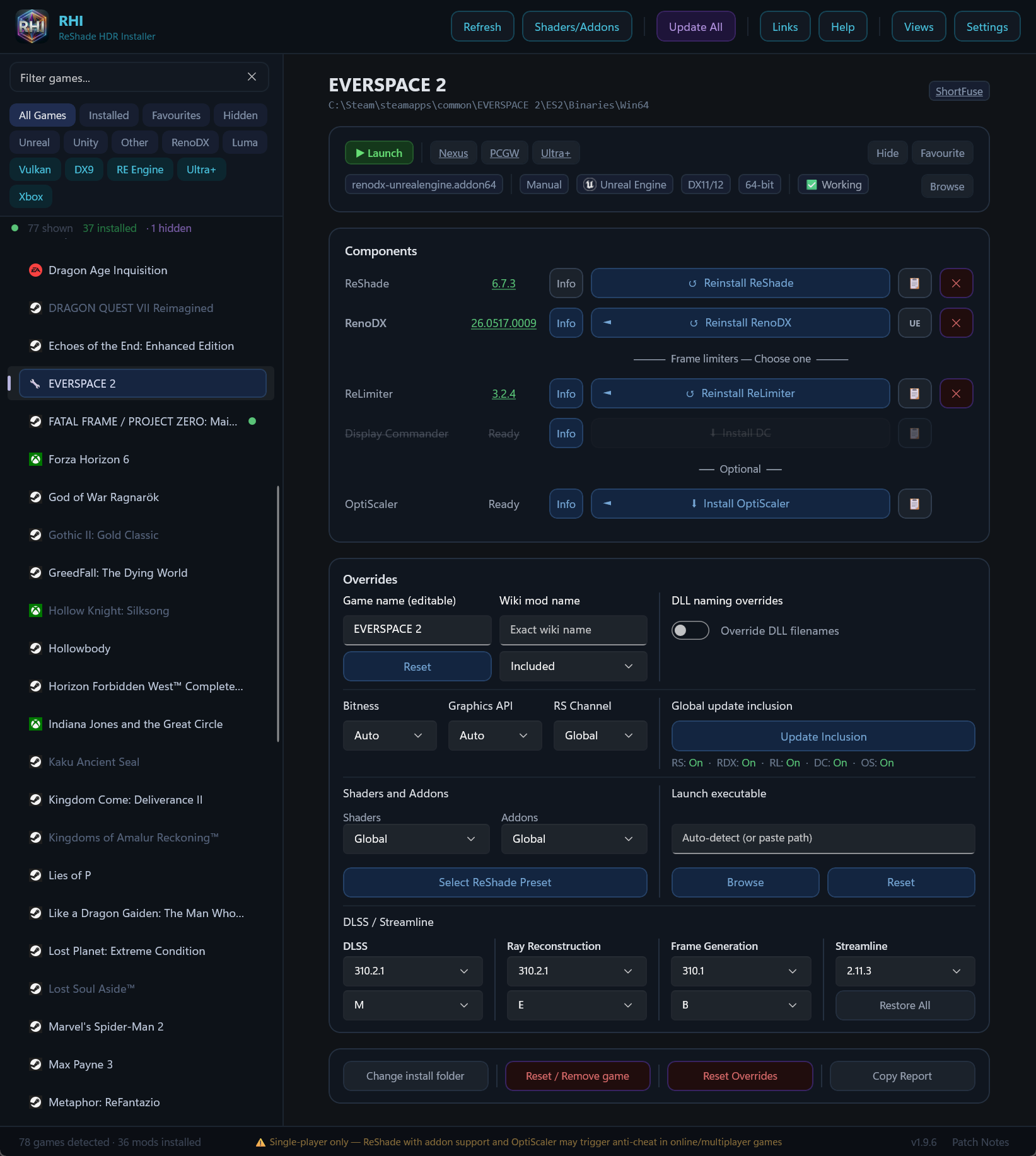Click the arrow icon on Install OptiScaler button
1036x1156 pixels.
click(x=607, y=503)
